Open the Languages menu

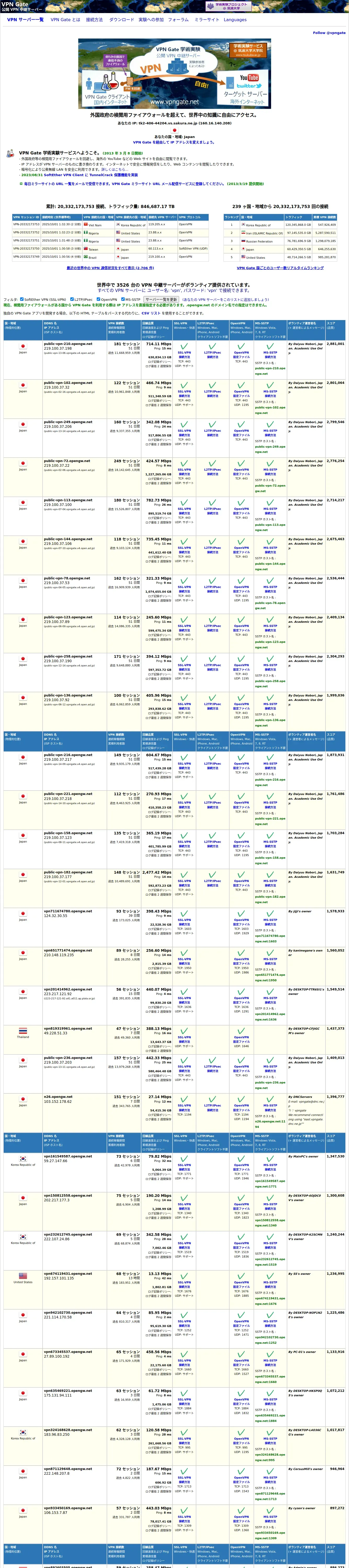(x=235, y=20)
